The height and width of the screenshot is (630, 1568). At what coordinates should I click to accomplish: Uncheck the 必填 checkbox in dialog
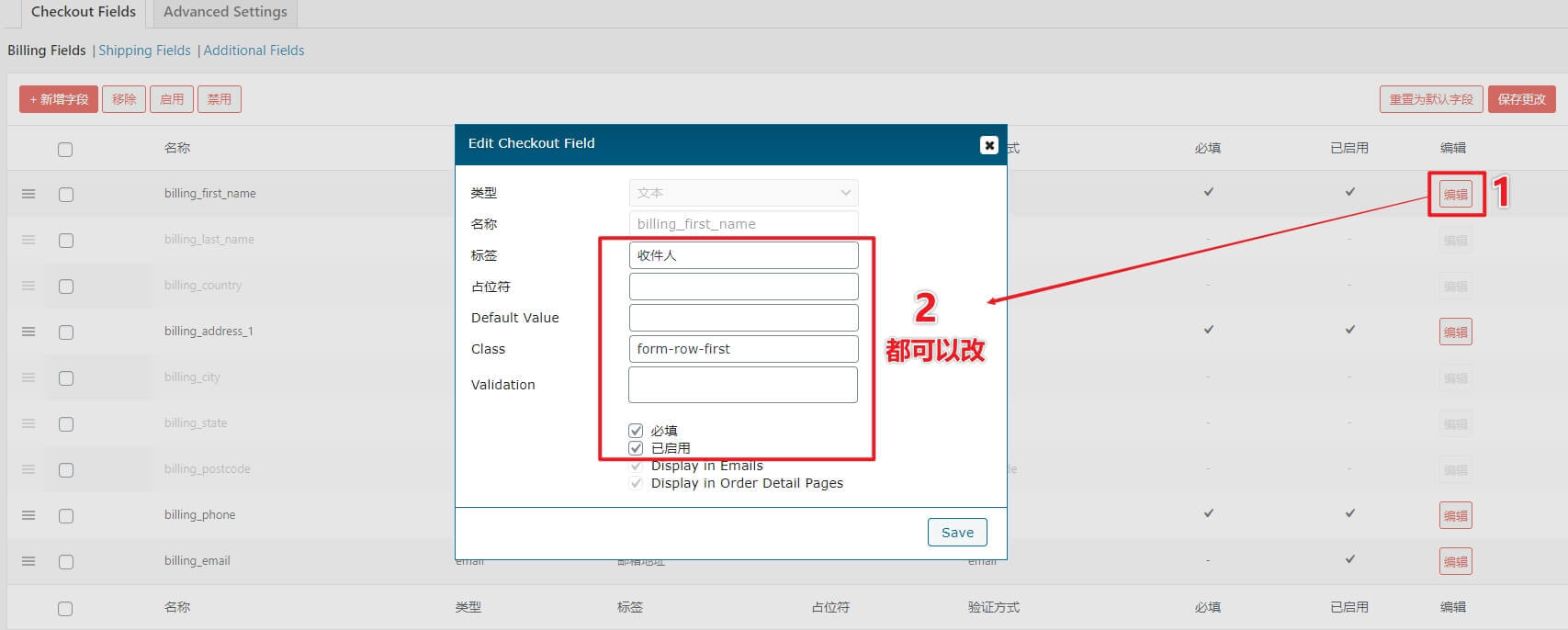pyautogui.click(x=636, y=431)
